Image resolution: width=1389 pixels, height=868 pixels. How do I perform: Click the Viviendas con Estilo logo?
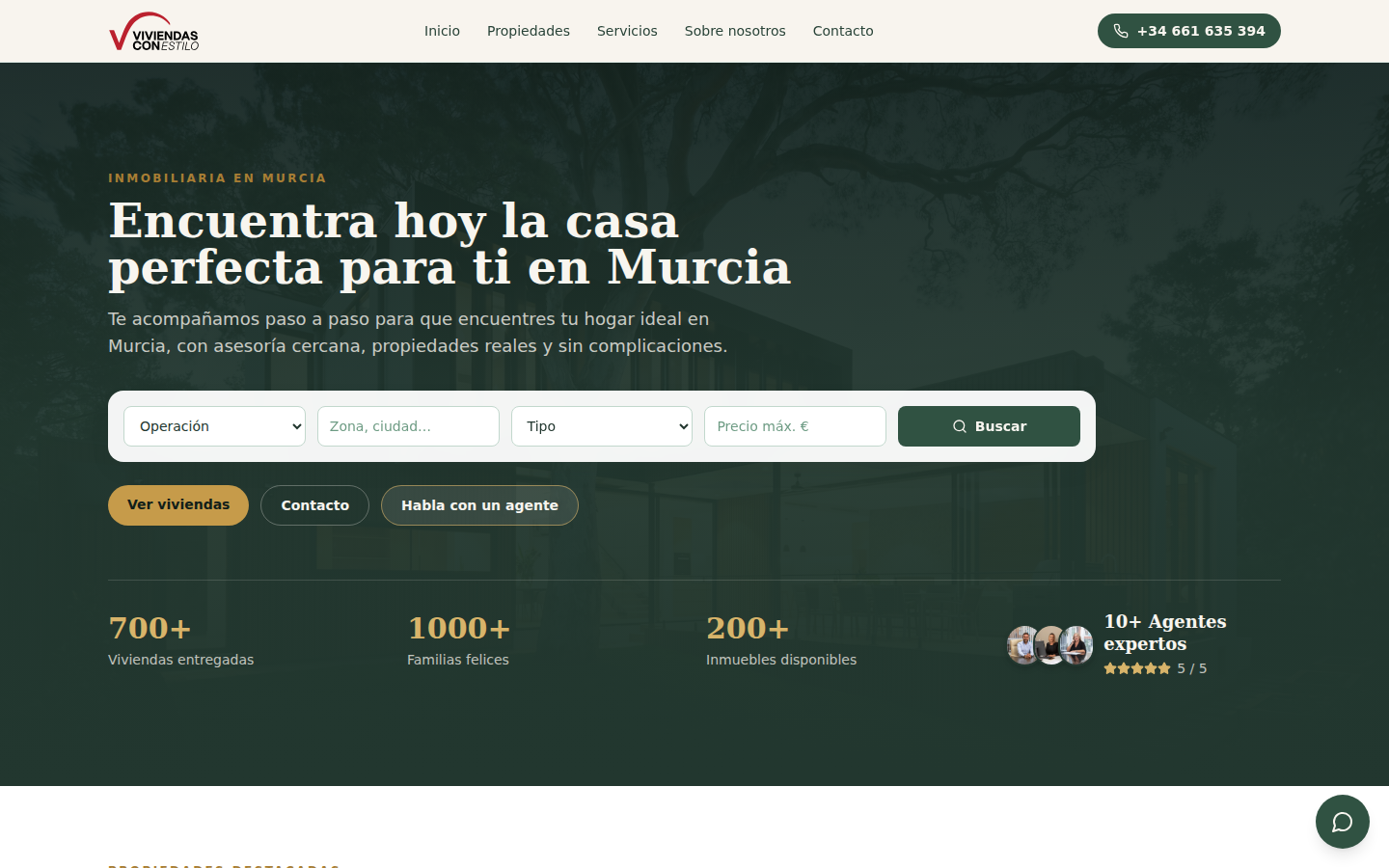(154, 31)
